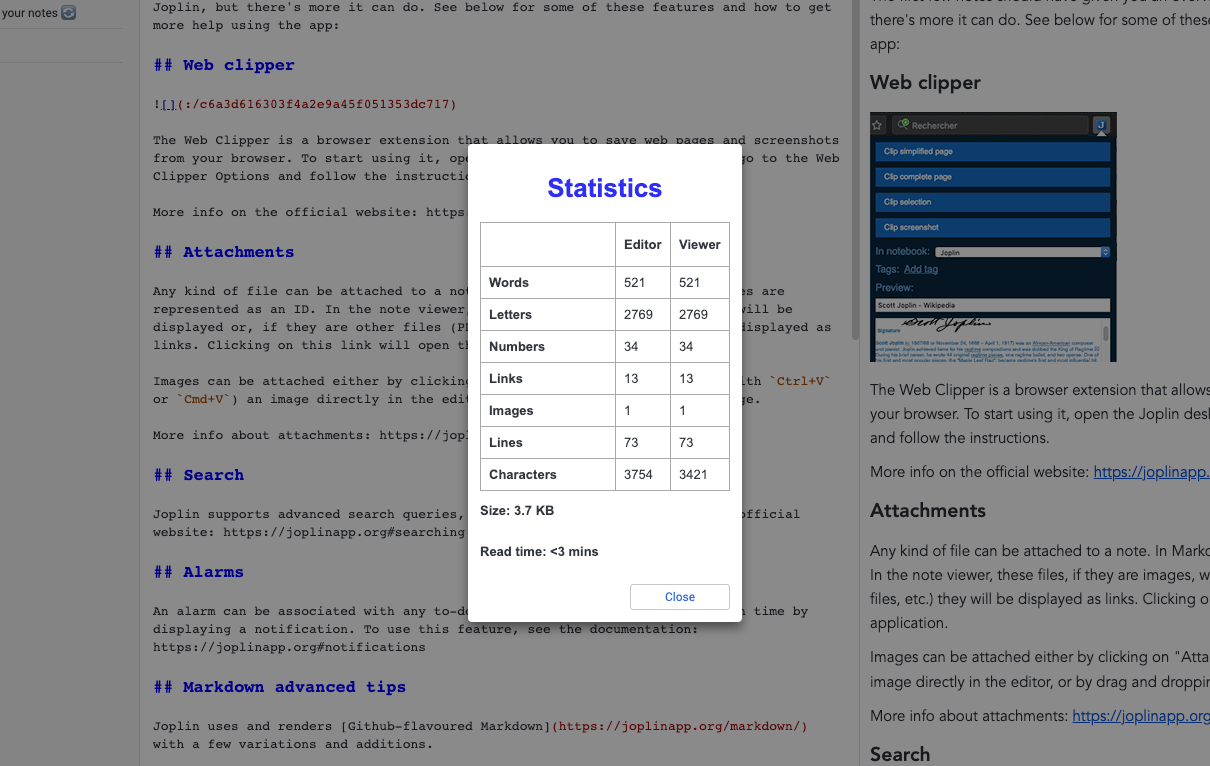Select Viewer images value 1
Image resolution: width=1210 pixels, height=766 pixels.
[682, 411]
